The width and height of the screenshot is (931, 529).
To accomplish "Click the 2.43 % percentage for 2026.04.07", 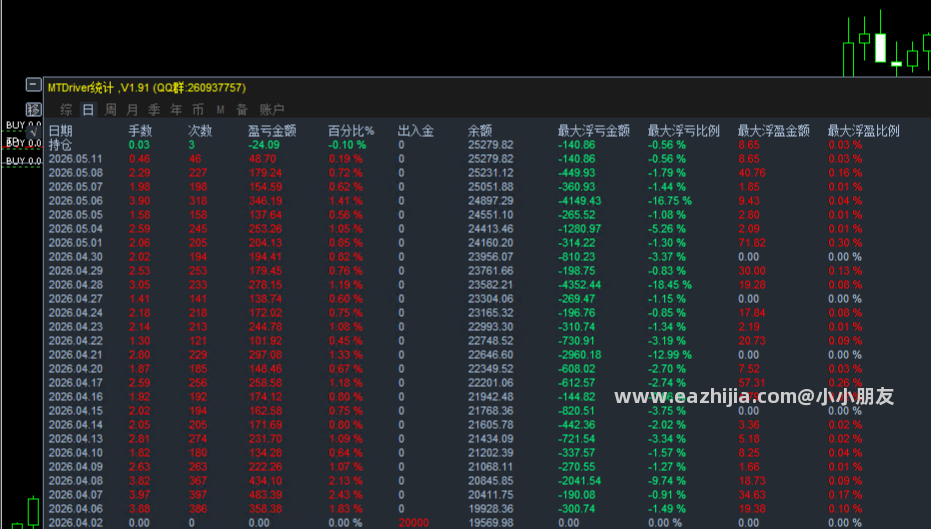I will point(346,495).
